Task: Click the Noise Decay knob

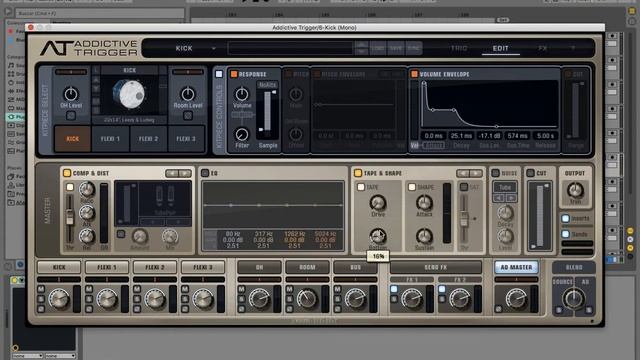Action: 505,213
